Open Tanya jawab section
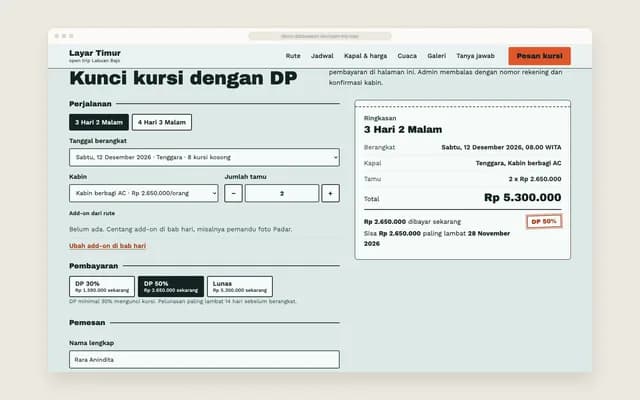 [475, 56]
